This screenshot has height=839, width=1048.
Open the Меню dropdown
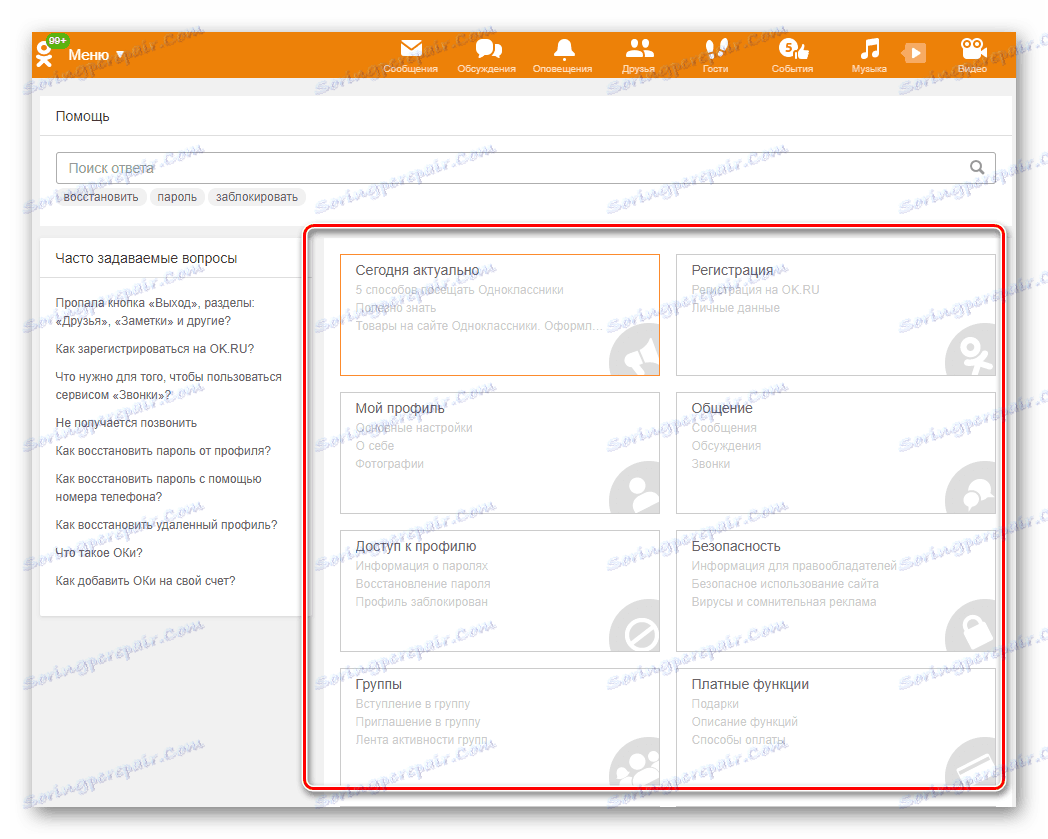point(96,55)
